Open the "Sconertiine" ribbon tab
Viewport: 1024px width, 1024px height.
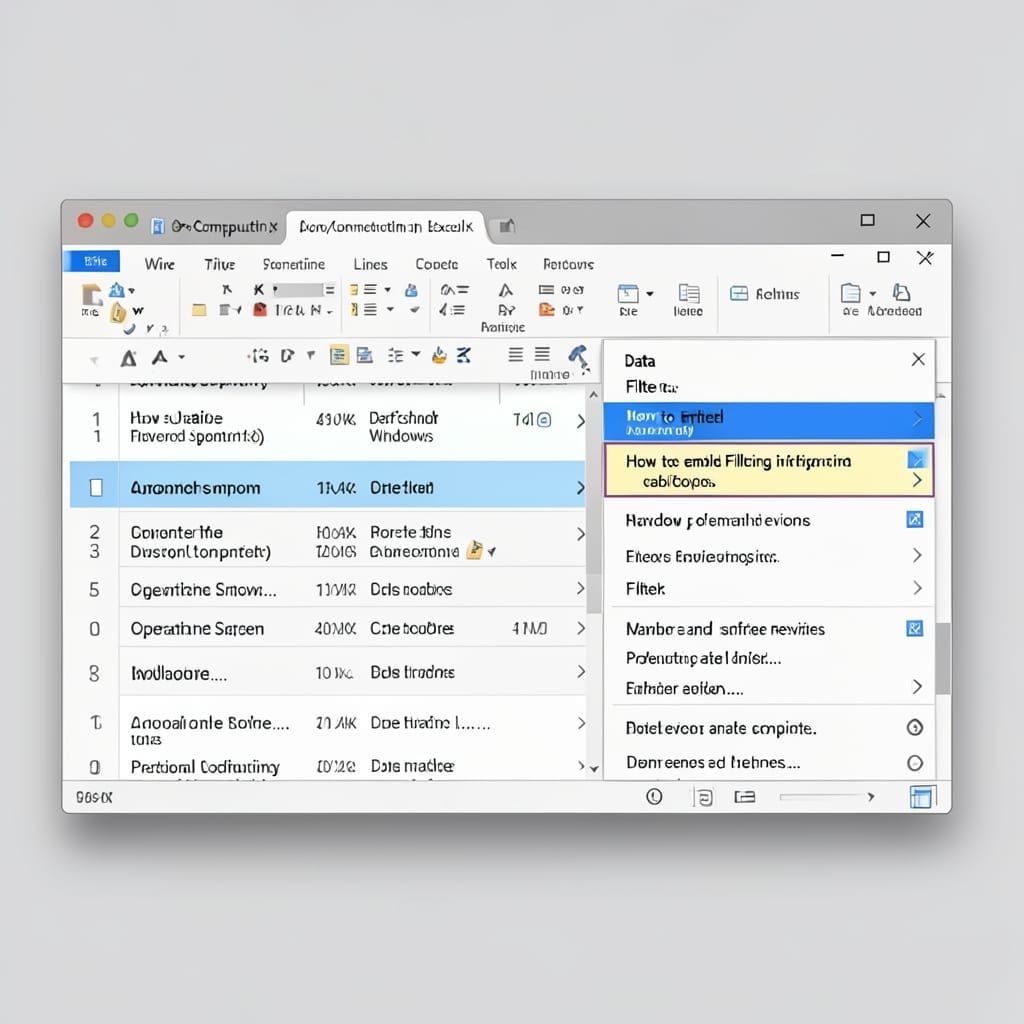tap(294, 264)
